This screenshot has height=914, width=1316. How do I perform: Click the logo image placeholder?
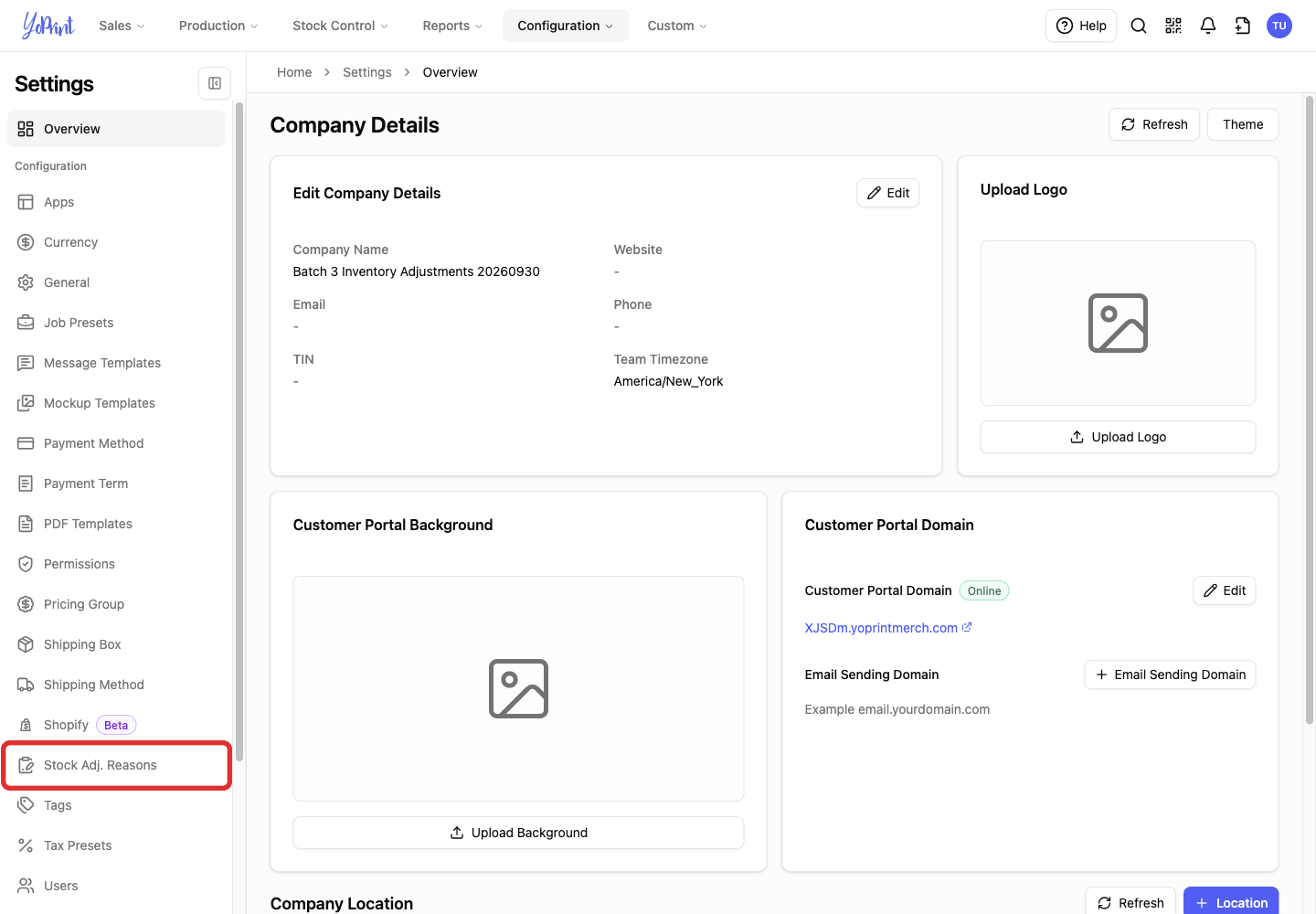tap(1118, 323)
